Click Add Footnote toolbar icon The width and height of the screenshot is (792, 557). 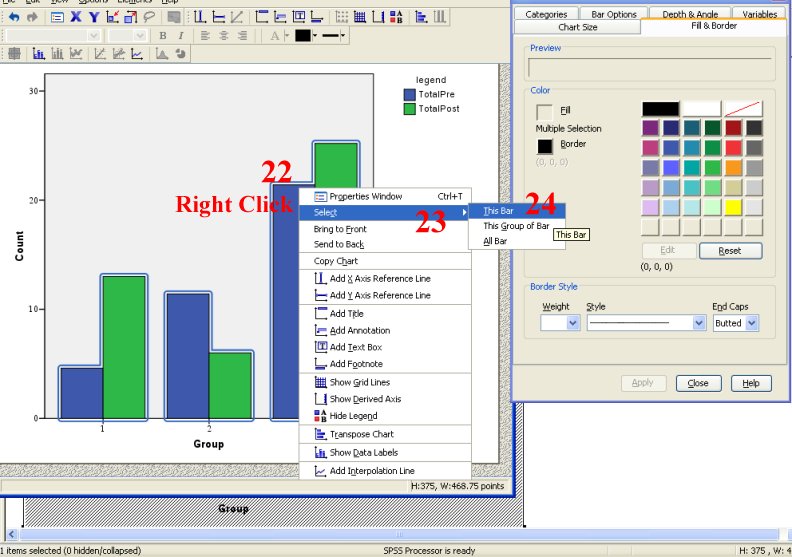(317, 17)
